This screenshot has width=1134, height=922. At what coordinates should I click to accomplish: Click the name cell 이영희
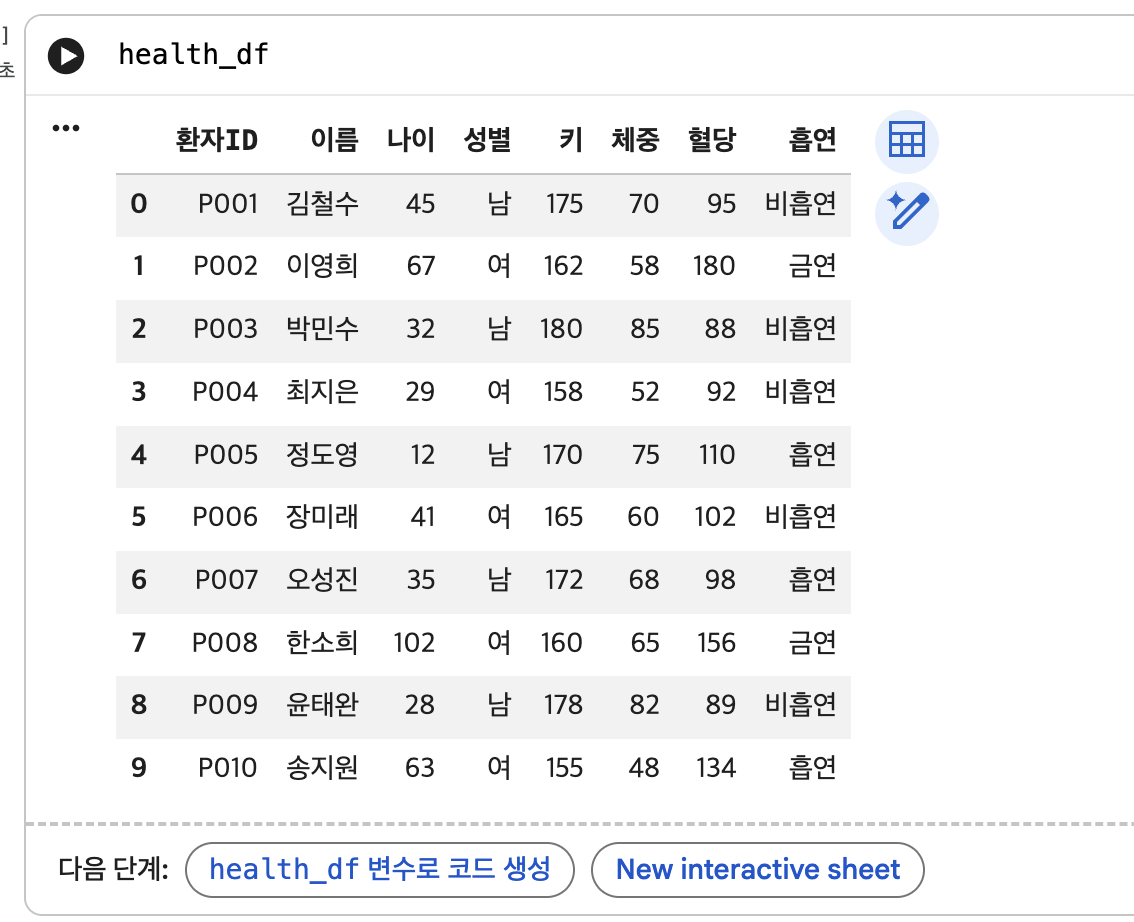322,266
